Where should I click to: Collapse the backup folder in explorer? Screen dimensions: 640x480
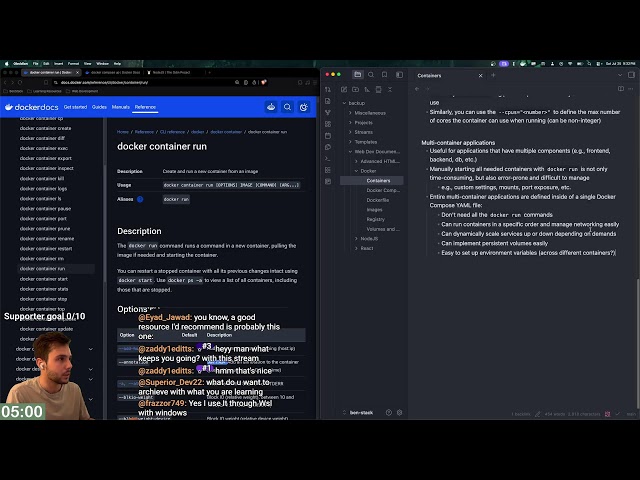click(344, 103)
